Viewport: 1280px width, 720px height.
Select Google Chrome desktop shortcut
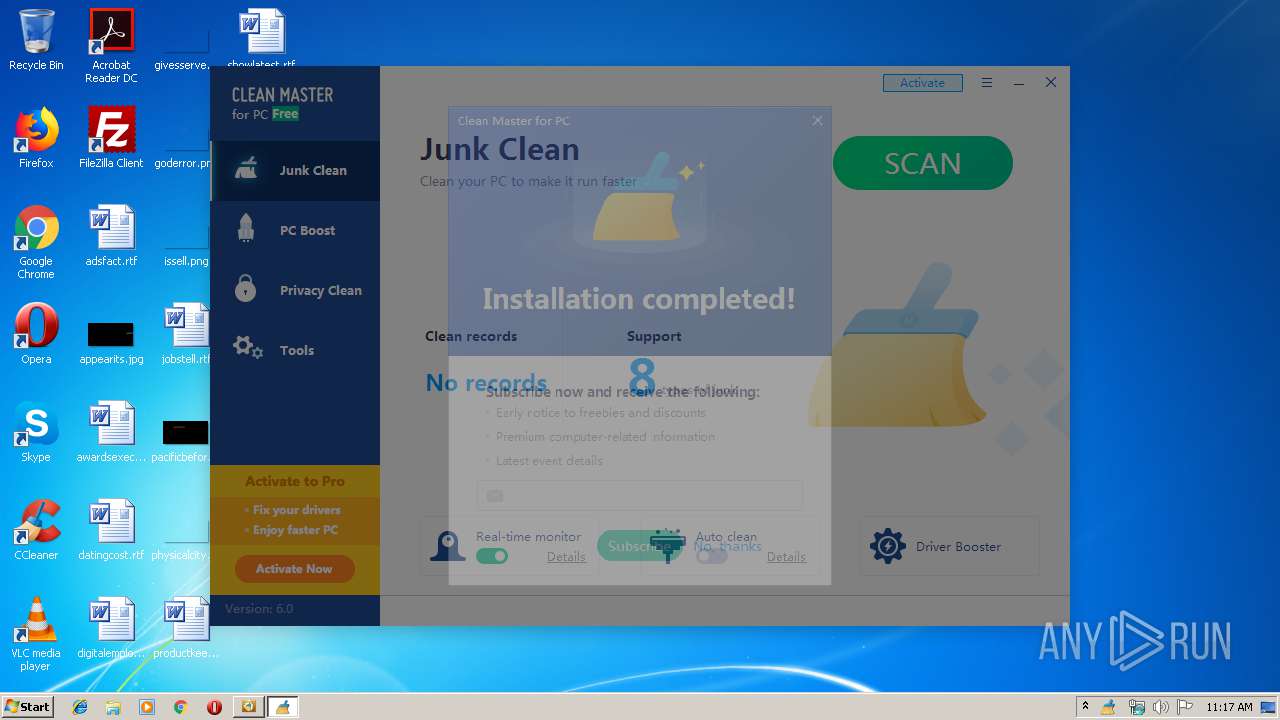36,242
